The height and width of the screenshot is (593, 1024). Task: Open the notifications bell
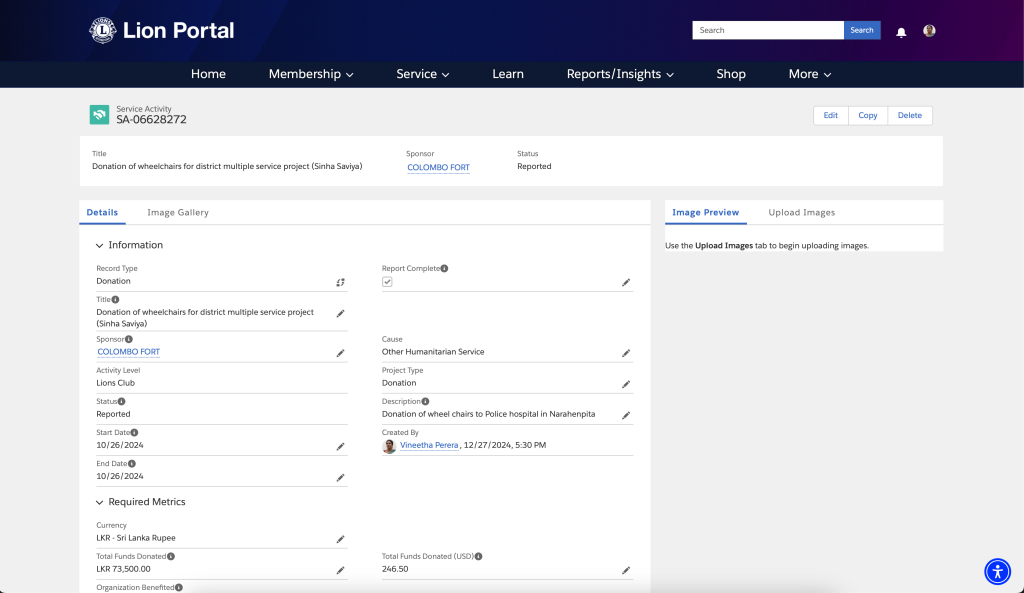click(901, 32)
